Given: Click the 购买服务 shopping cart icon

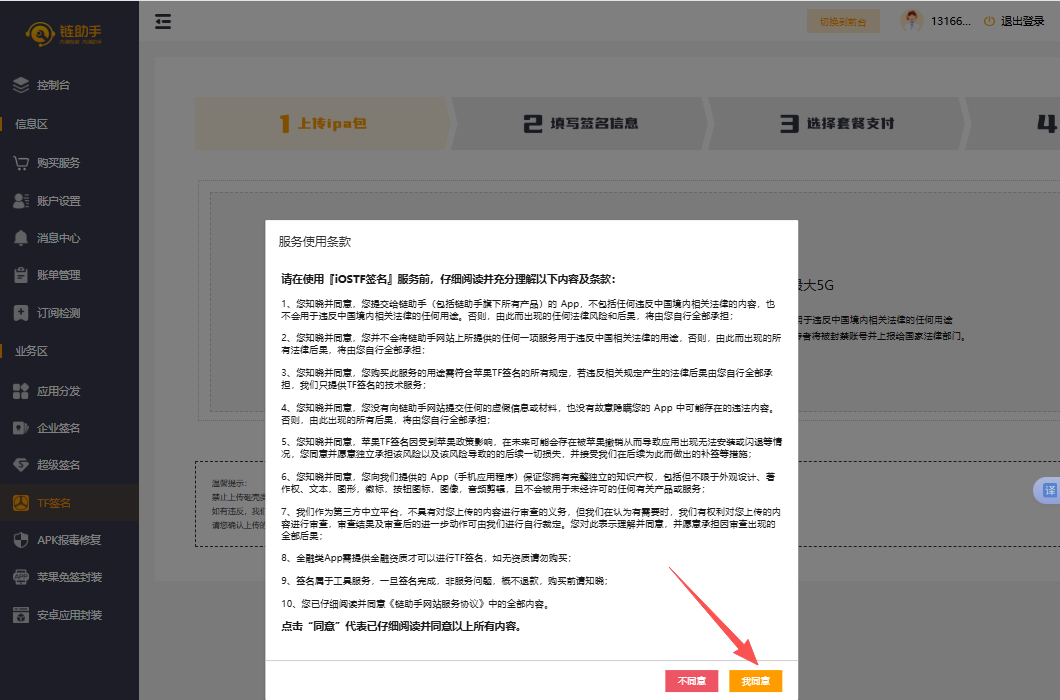Looking at the screenshot, I should (21, 163).
